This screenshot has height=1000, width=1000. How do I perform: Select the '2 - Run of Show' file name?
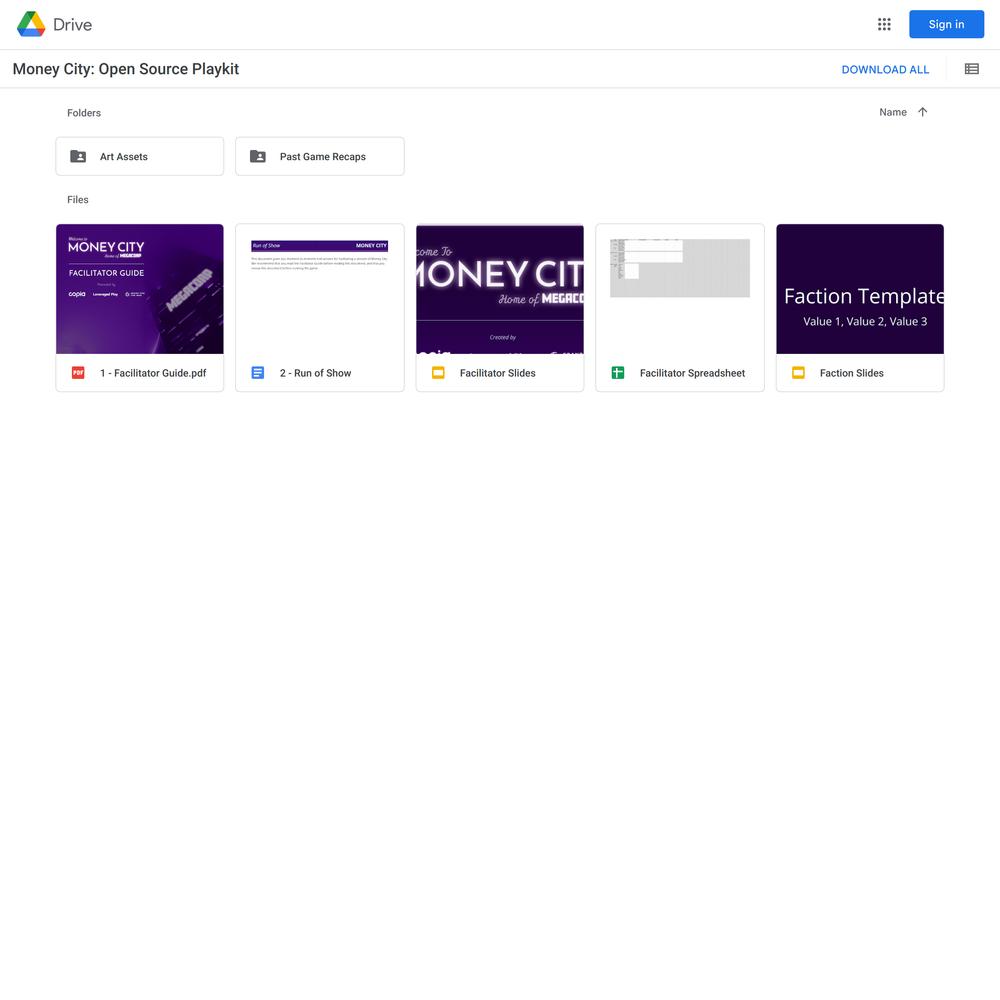315,373
